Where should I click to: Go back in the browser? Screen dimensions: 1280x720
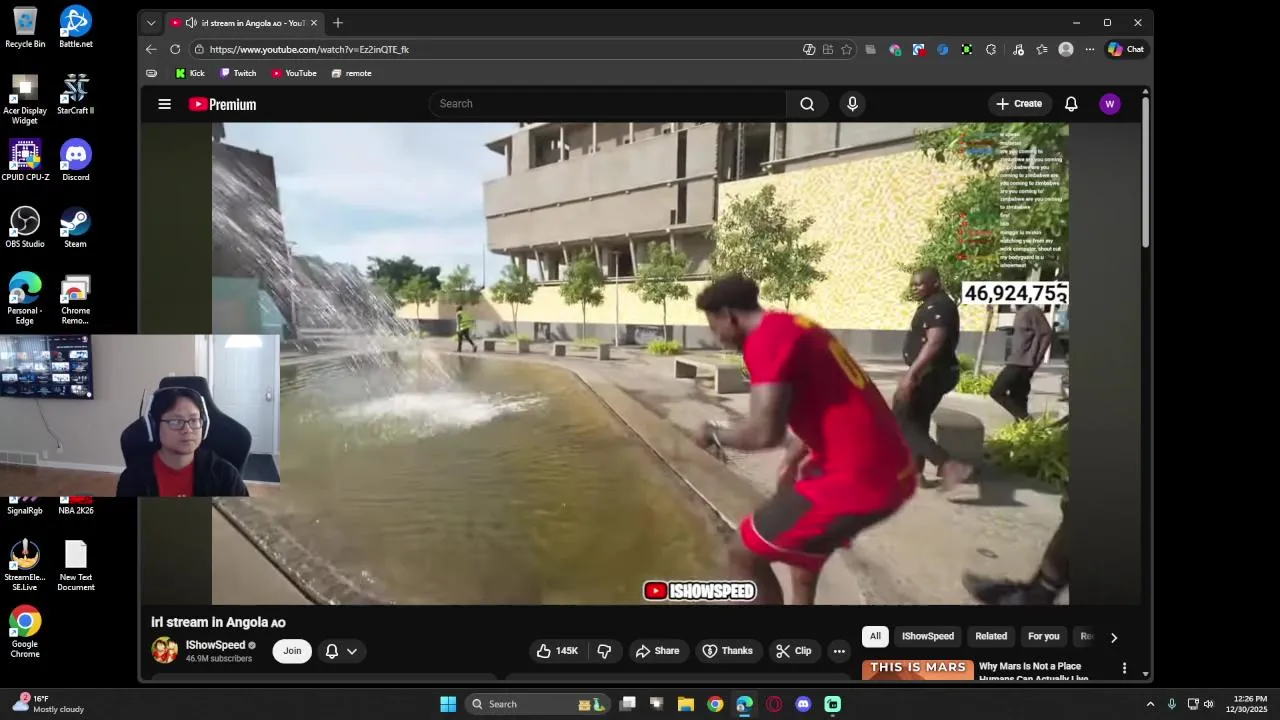click(151, 49)
